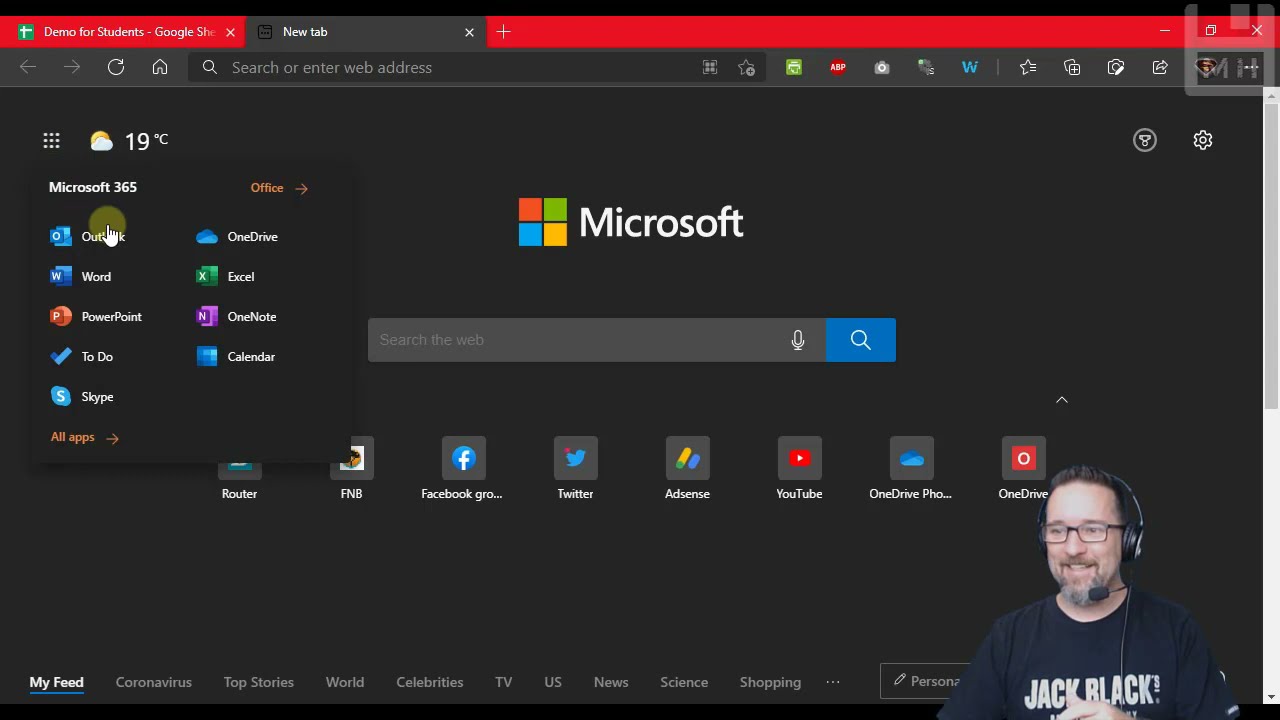Open Outlook from Microsoft 365 list
1280x720 pixels.
point(88,237)
